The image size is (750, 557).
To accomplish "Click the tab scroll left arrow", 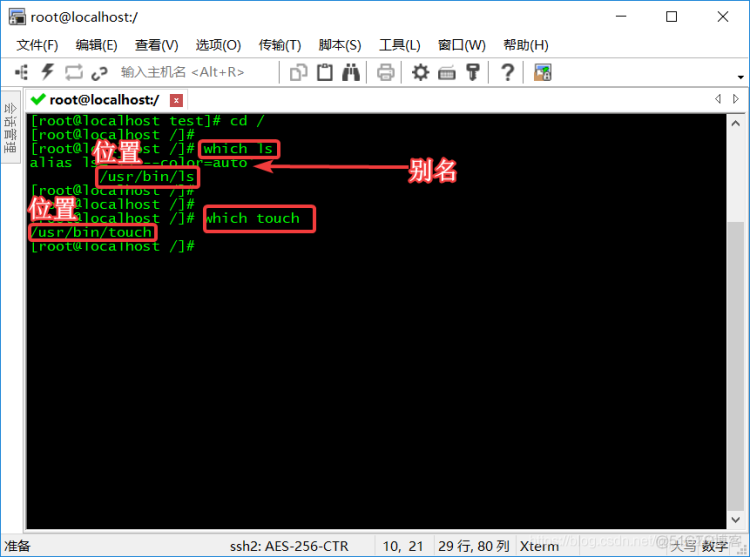I will [718, 98].
